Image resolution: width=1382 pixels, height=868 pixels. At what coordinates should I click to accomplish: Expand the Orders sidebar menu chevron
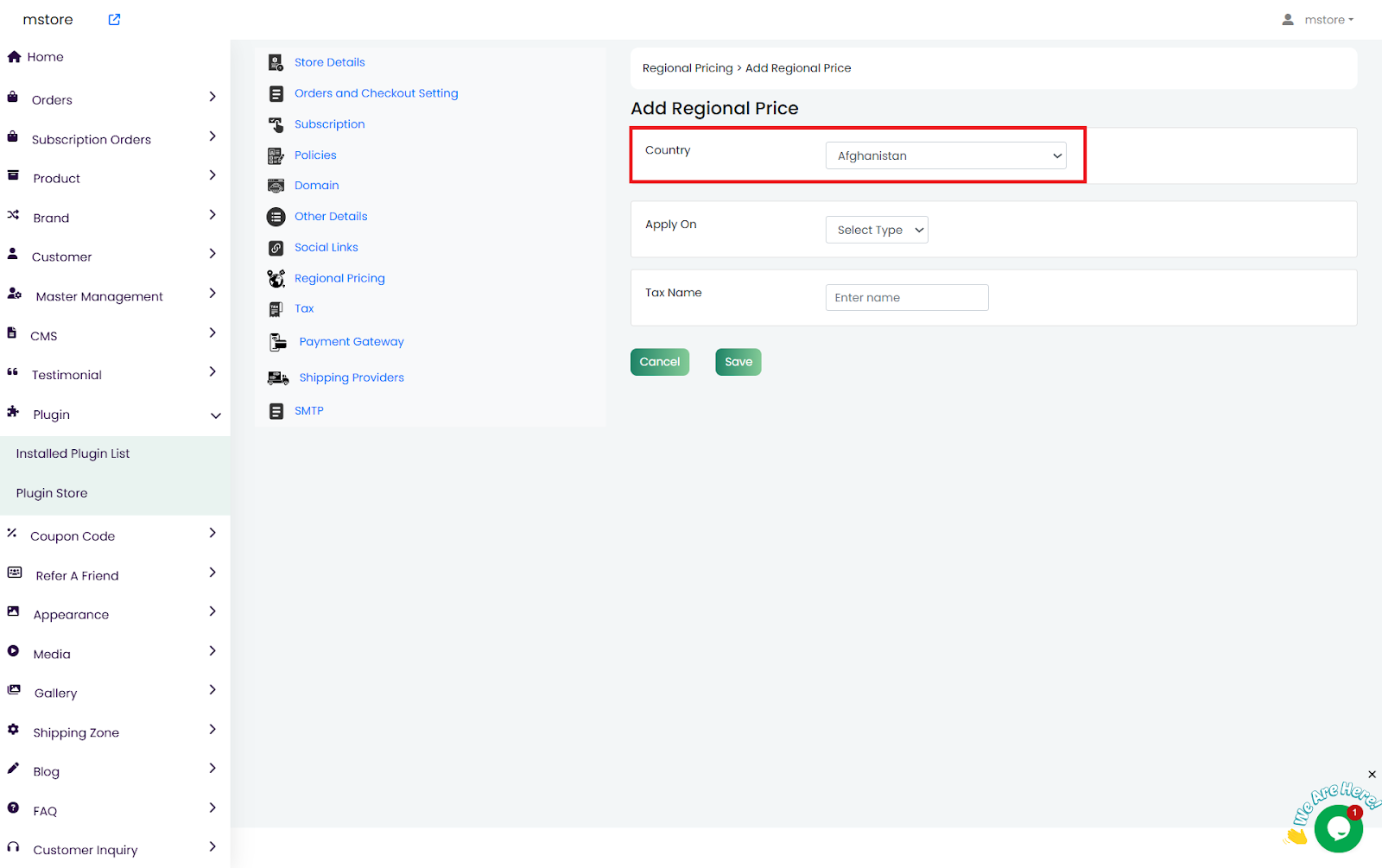point(212,98)
